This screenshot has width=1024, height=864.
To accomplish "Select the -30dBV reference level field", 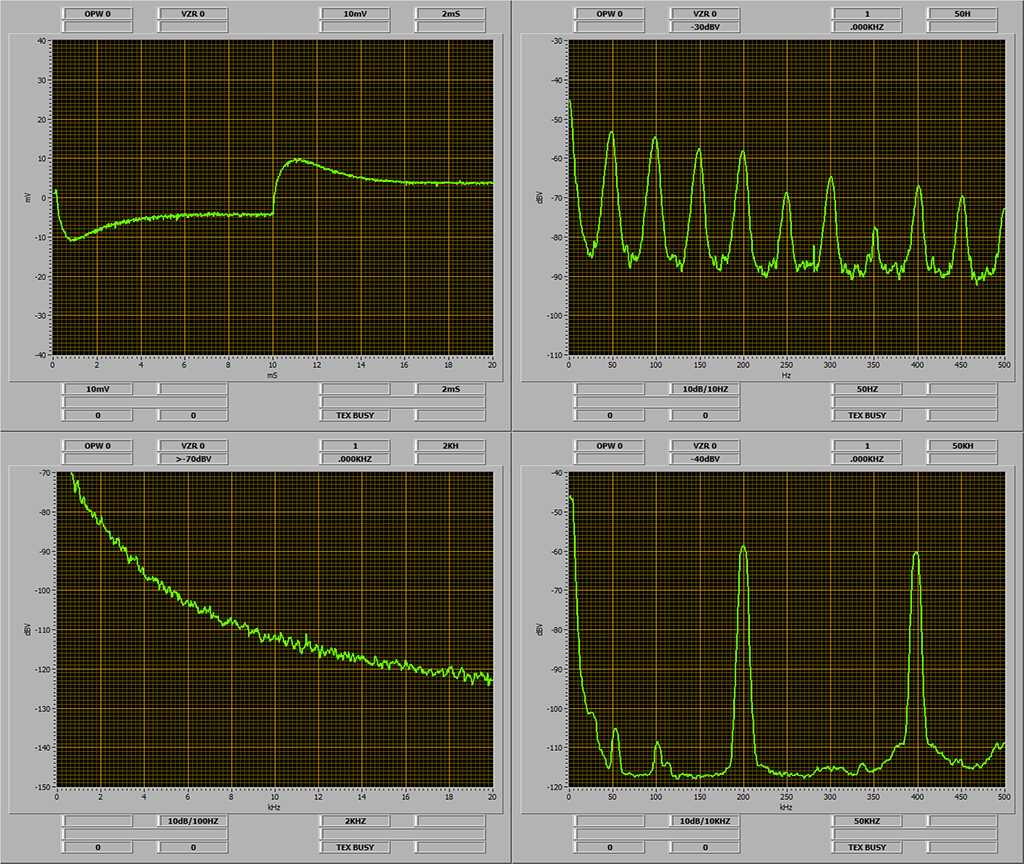I will 706,27.
